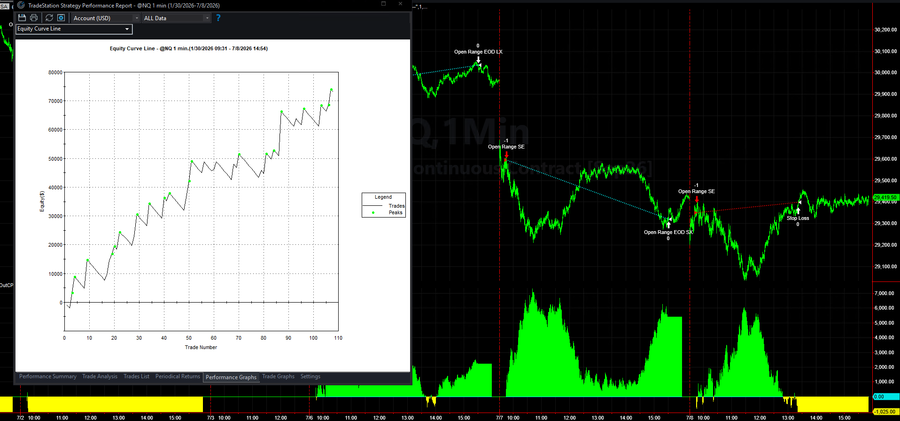Screen dimensions: 900x421
Task: Click the -1,025.00 value tag on indicator axis
Action: 885,411
